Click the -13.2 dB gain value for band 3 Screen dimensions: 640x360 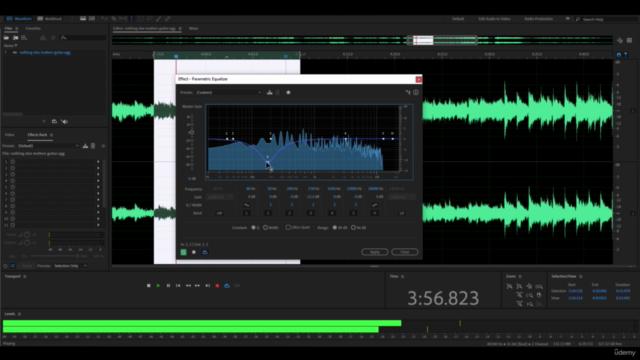[x=313, y=197]
